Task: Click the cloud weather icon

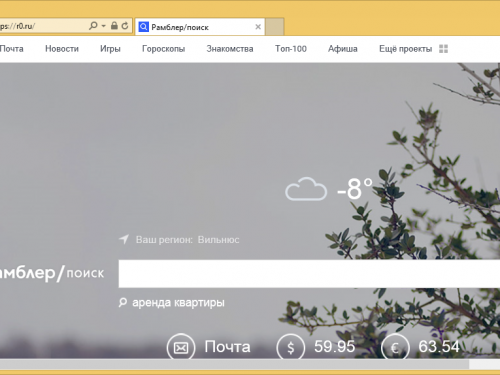Action: [306, 189]
